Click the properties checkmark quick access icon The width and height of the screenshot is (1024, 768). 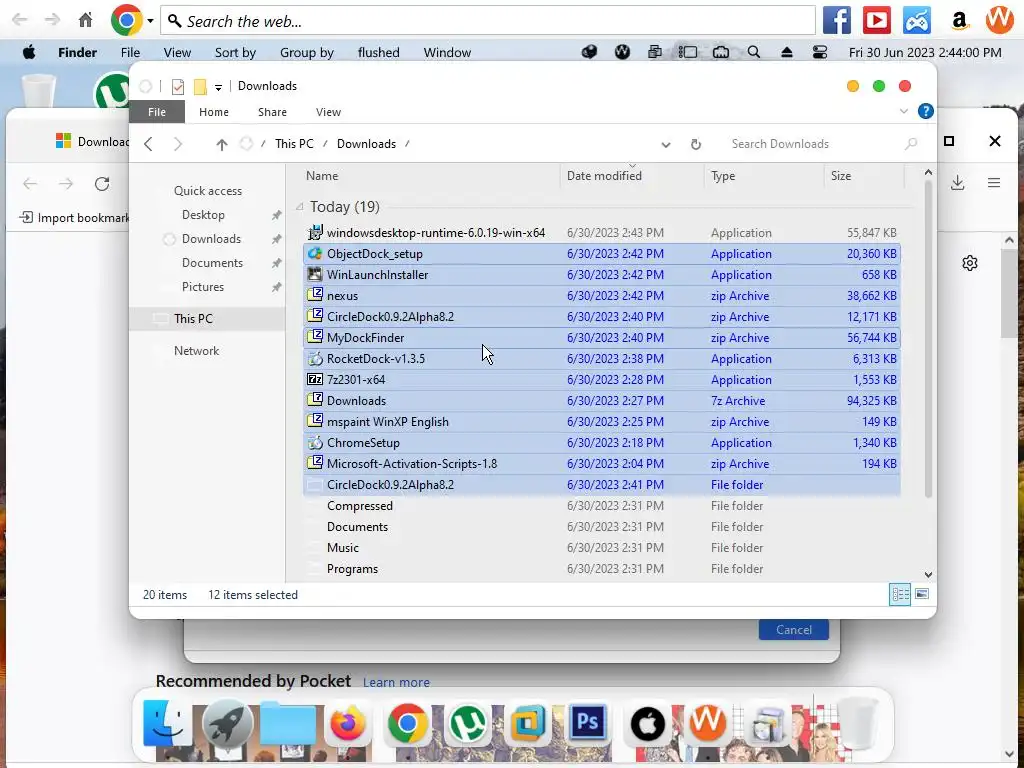tap(178, 86)
